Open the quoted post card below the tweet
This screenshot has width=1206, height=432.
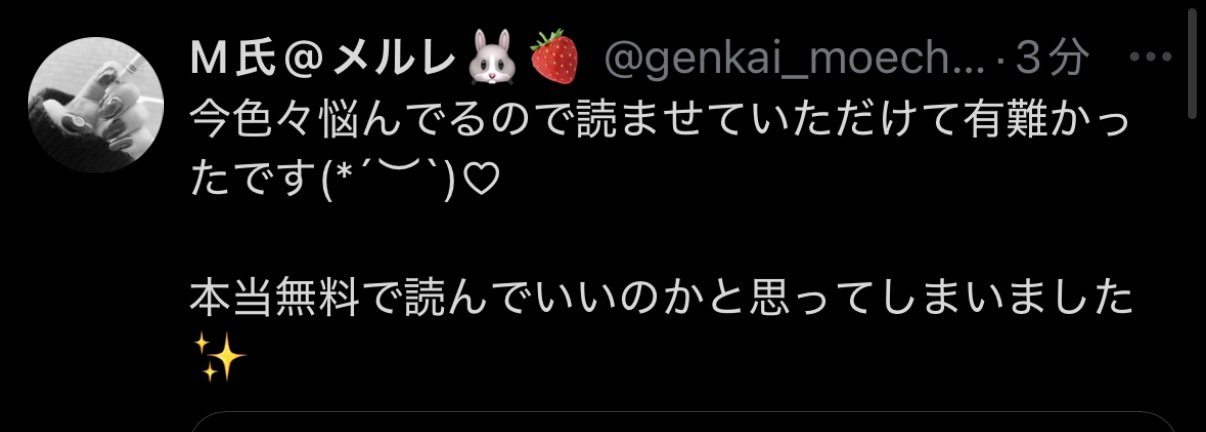(683, 421)
